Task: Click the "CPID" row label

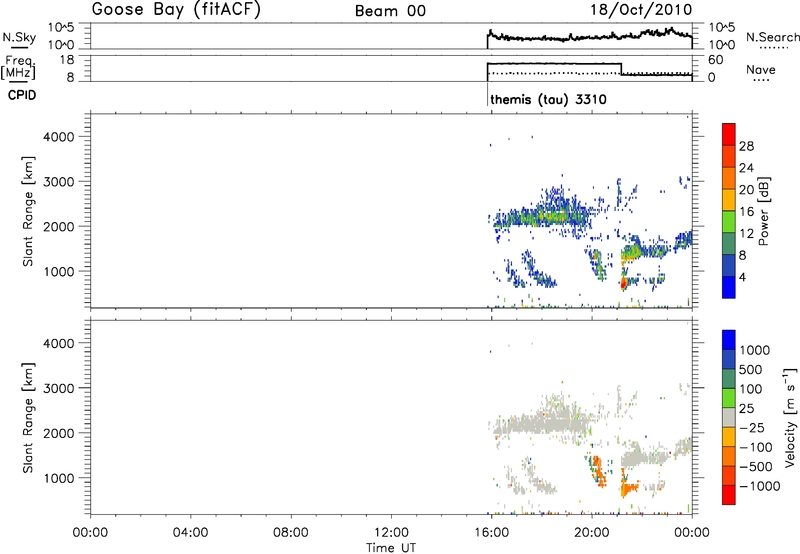Action: (x=22, y=95)
